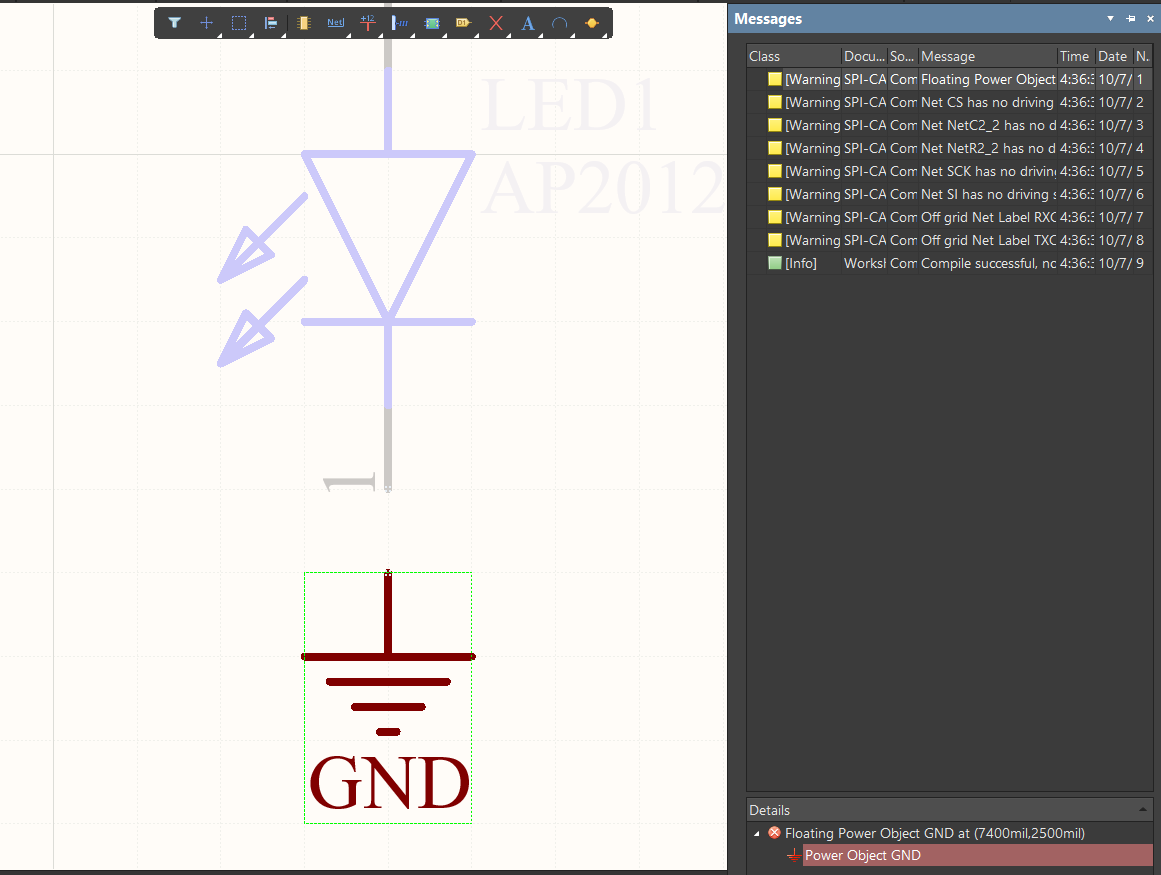Activate the move objects (cross) tool

207,23
